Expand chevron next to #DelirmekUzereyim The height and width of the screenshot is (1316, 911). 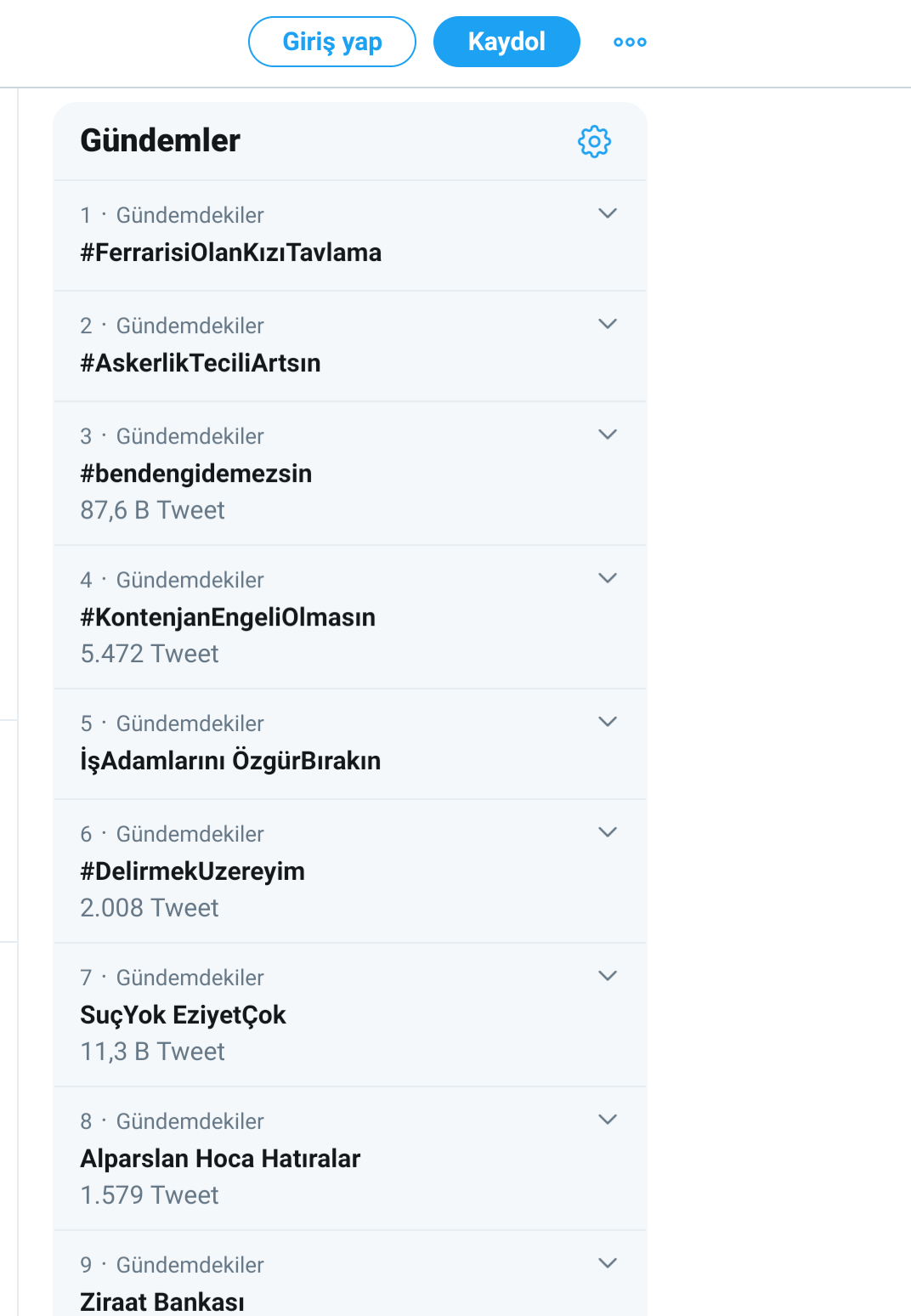[607, 832]
